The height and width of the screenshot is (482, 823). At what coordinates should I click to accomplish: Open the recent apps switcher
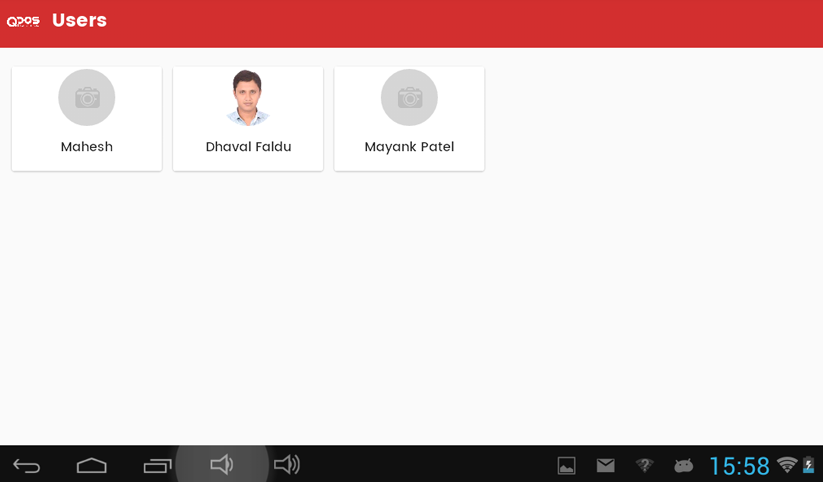tap(157, 466)
